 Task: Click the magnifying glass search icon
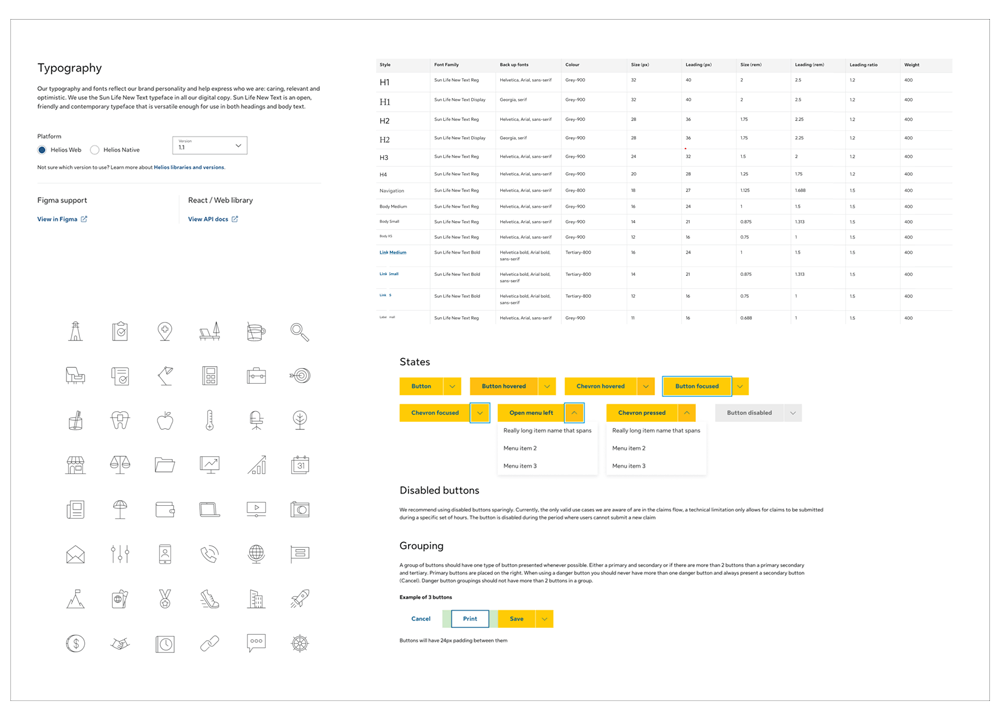pyautogui.click(x=299, y=330)
